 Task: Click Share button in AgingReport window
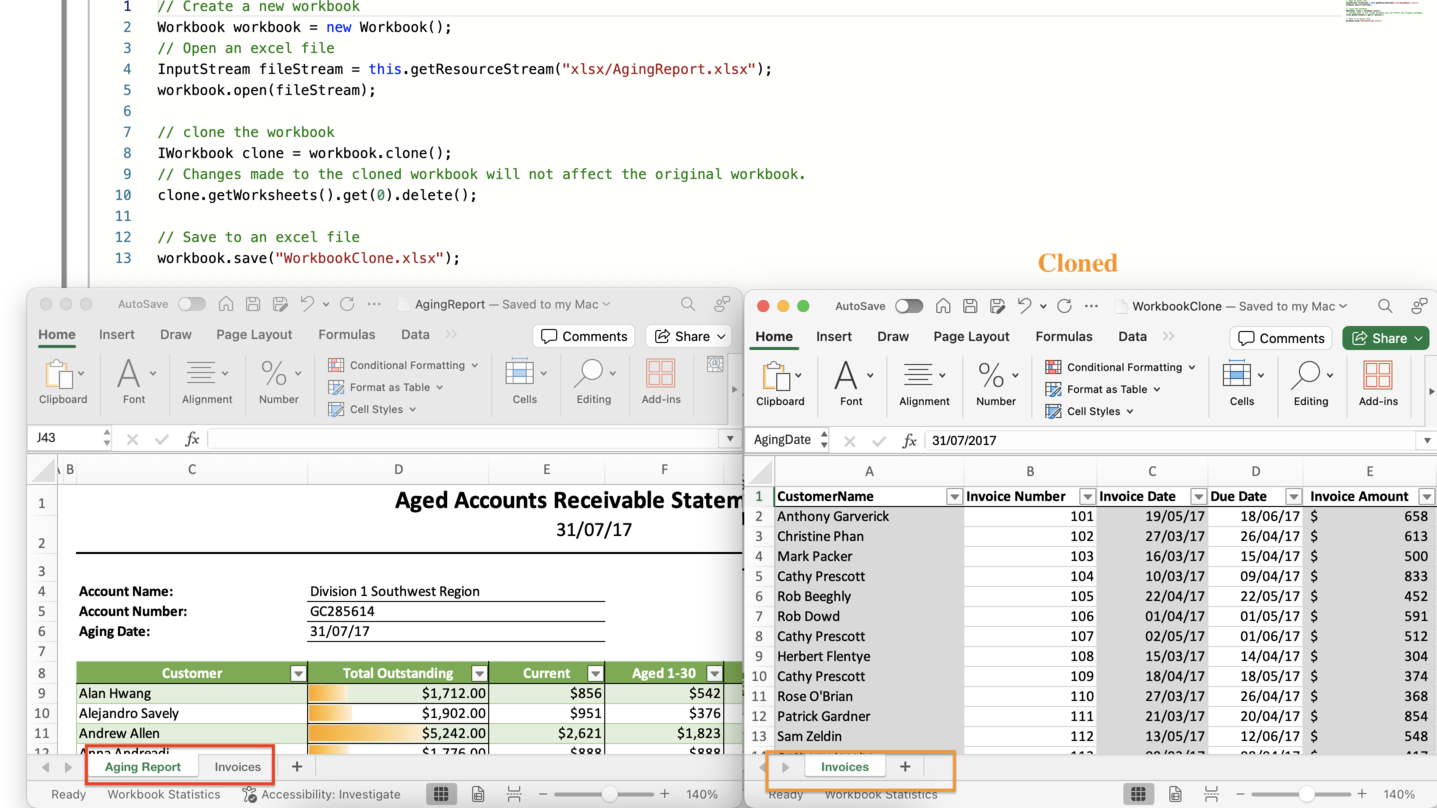(x=689, y=336)
